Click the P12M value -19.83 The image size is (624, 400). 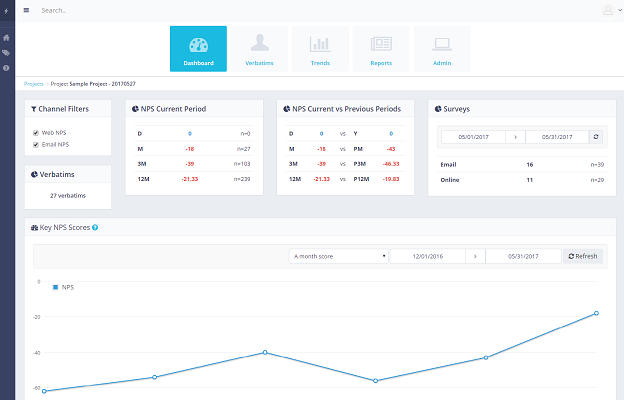tap(391, 179)
